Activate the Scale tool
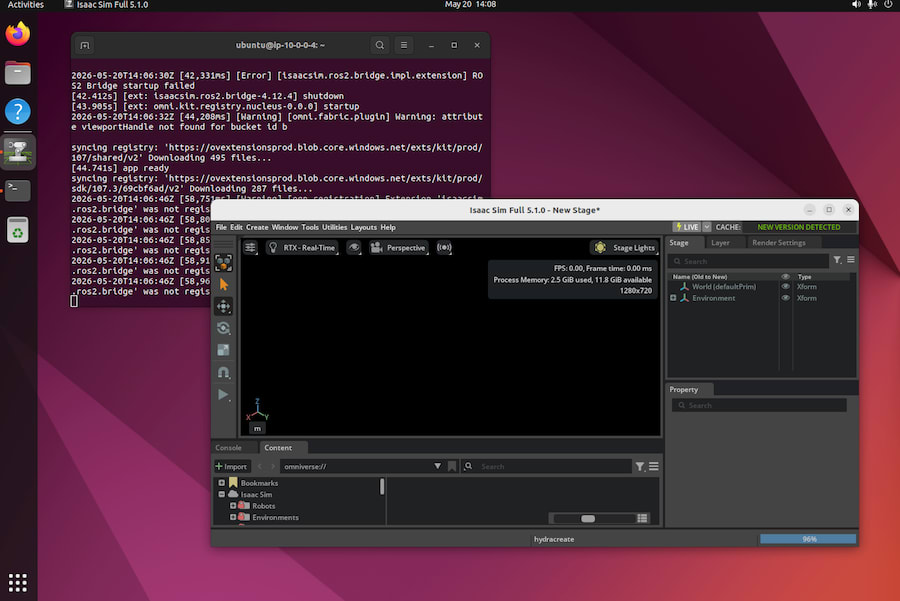 coord(223,350)
